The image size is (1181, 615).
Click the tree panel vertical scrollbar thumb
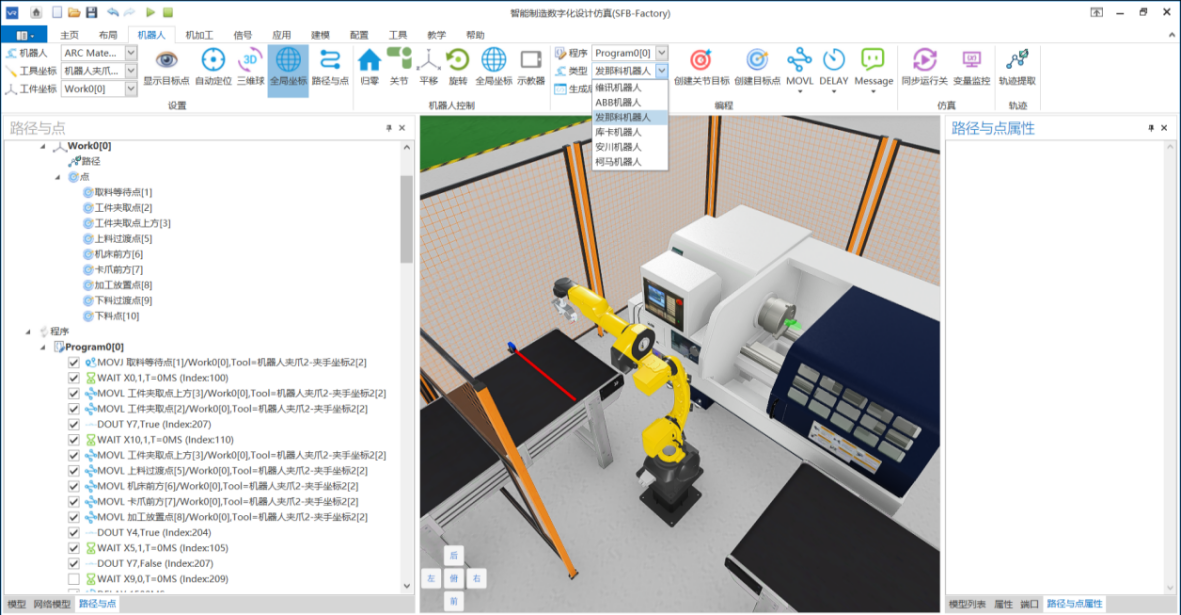pyautogui.click(x=407, y=218)
